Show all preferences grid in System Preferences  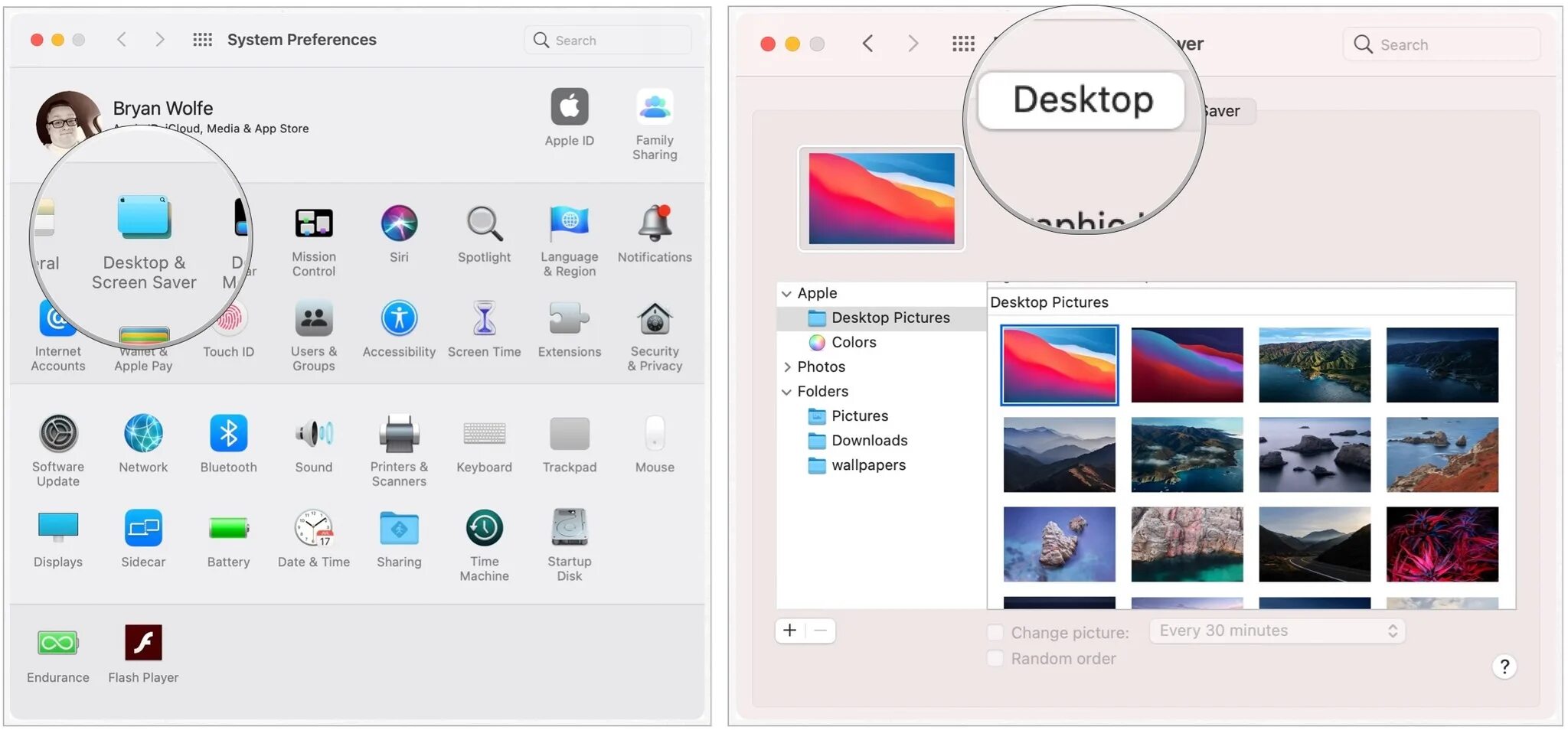point(202,39)
